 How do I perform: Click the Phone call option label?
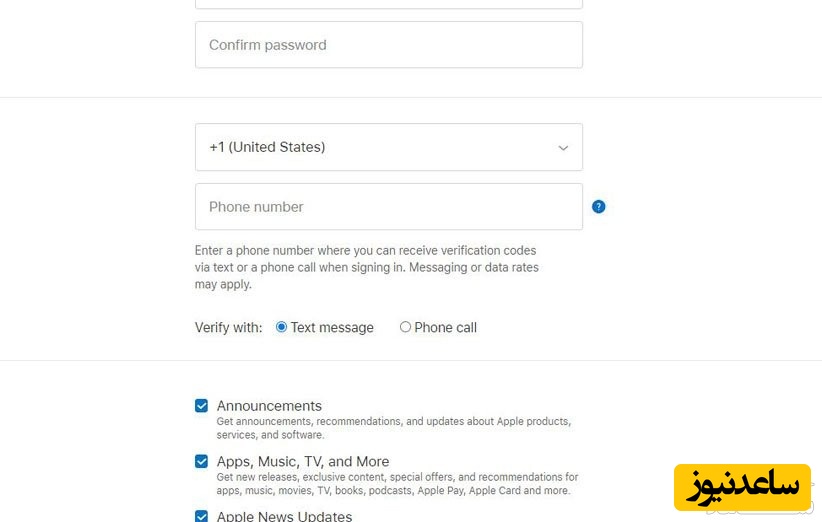(x=445, y=328)
